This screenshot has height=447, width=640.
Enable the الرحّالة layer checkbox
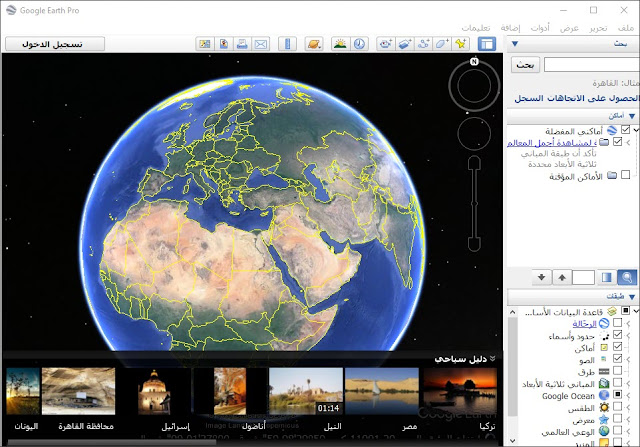tap(617, 322)
